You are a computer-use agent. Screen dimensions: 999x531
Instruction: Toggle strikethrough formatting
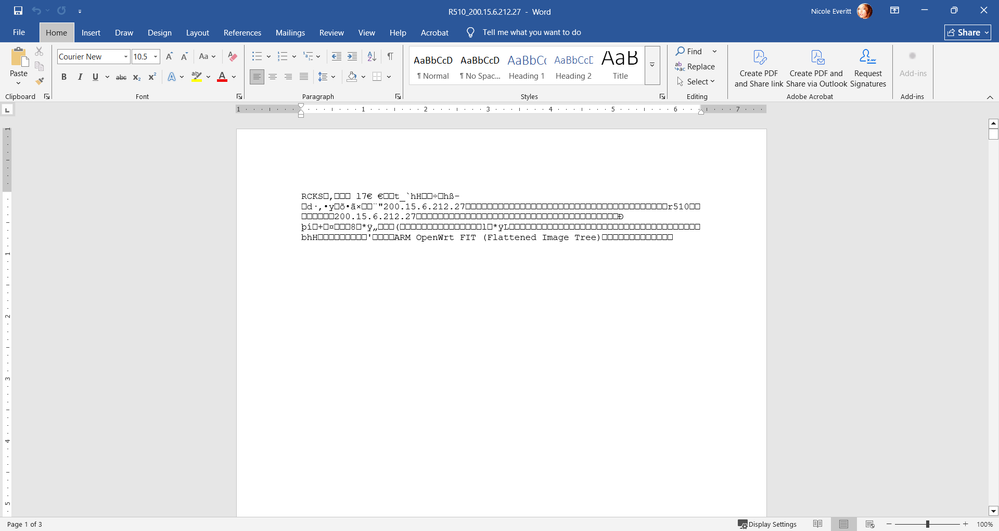[x=121, y=77]
